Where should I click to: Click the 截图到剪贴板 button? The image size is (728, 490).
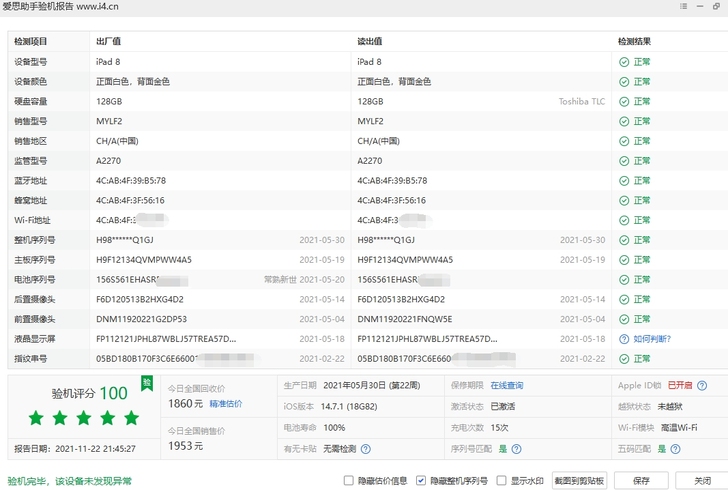point(579,481)
